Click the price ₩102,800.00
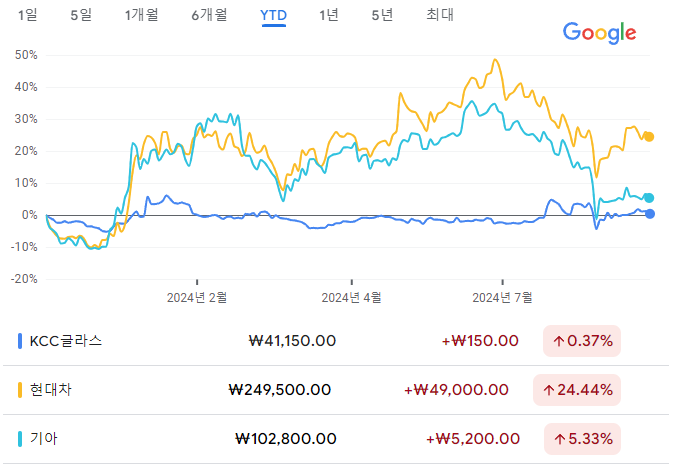This screenshot has height=468, width=679. coord(286,439)
